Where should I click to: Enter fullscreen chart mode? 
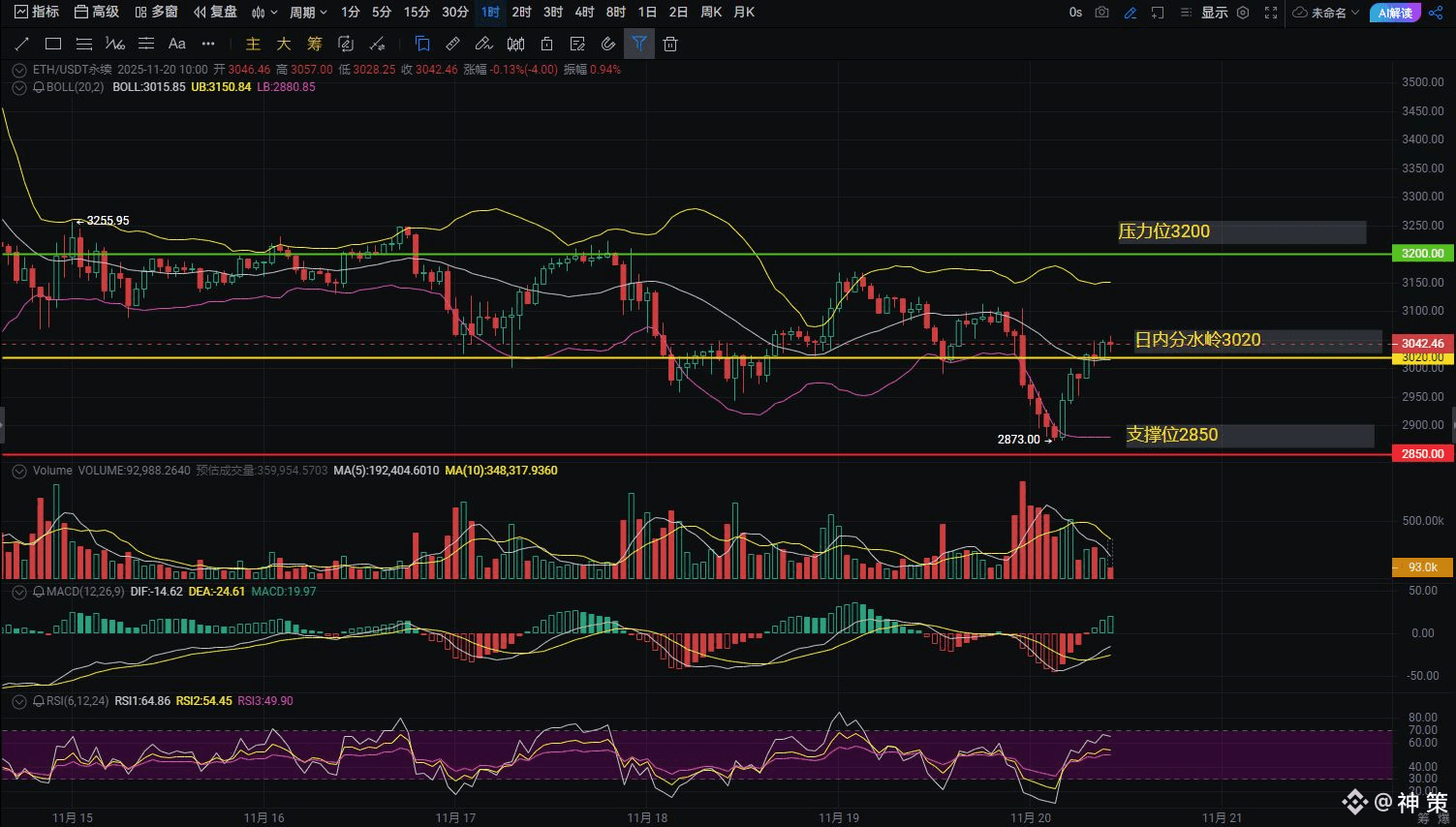pos(1271,13)
